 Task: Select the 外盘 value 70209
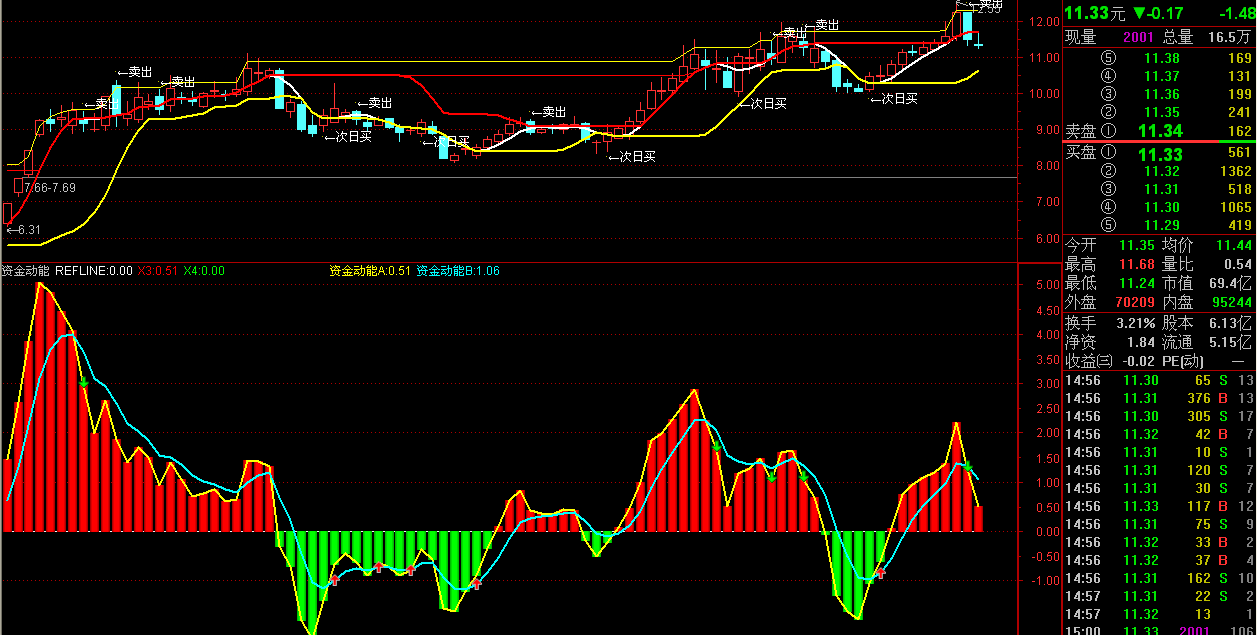1134,302
